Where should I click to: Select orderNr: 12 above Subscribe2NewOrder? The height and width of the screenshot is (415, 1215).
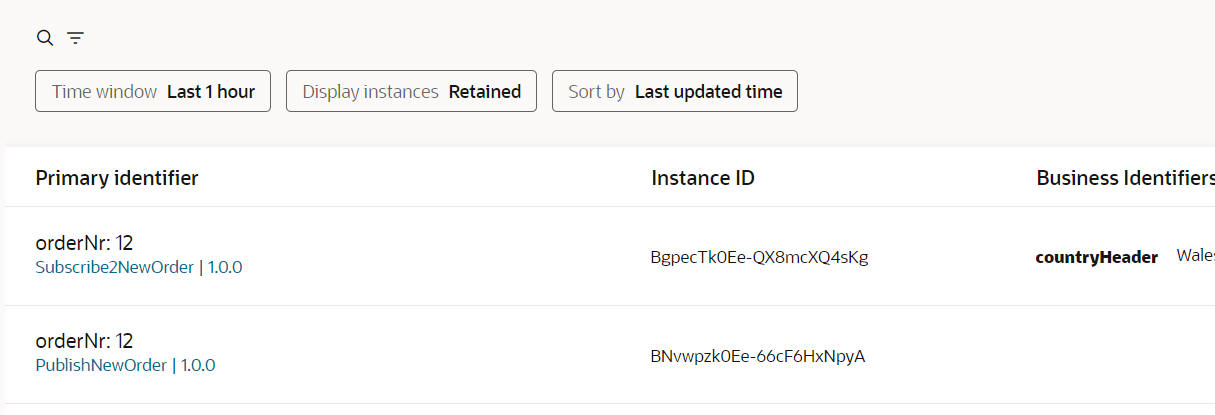point(85,243)
